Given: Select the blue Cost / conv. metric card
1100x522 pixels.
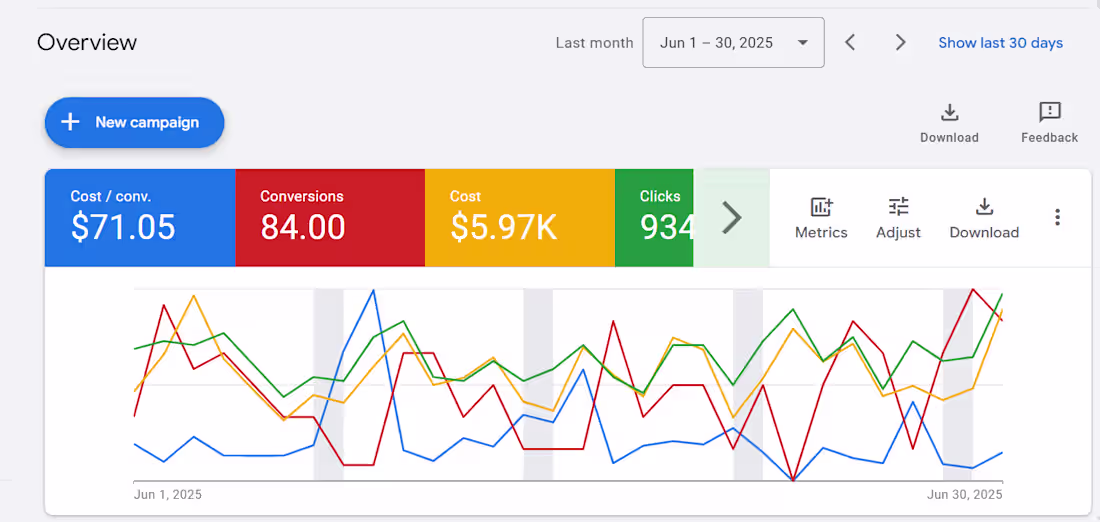Looking at the screenshot, I should point(140,218).
